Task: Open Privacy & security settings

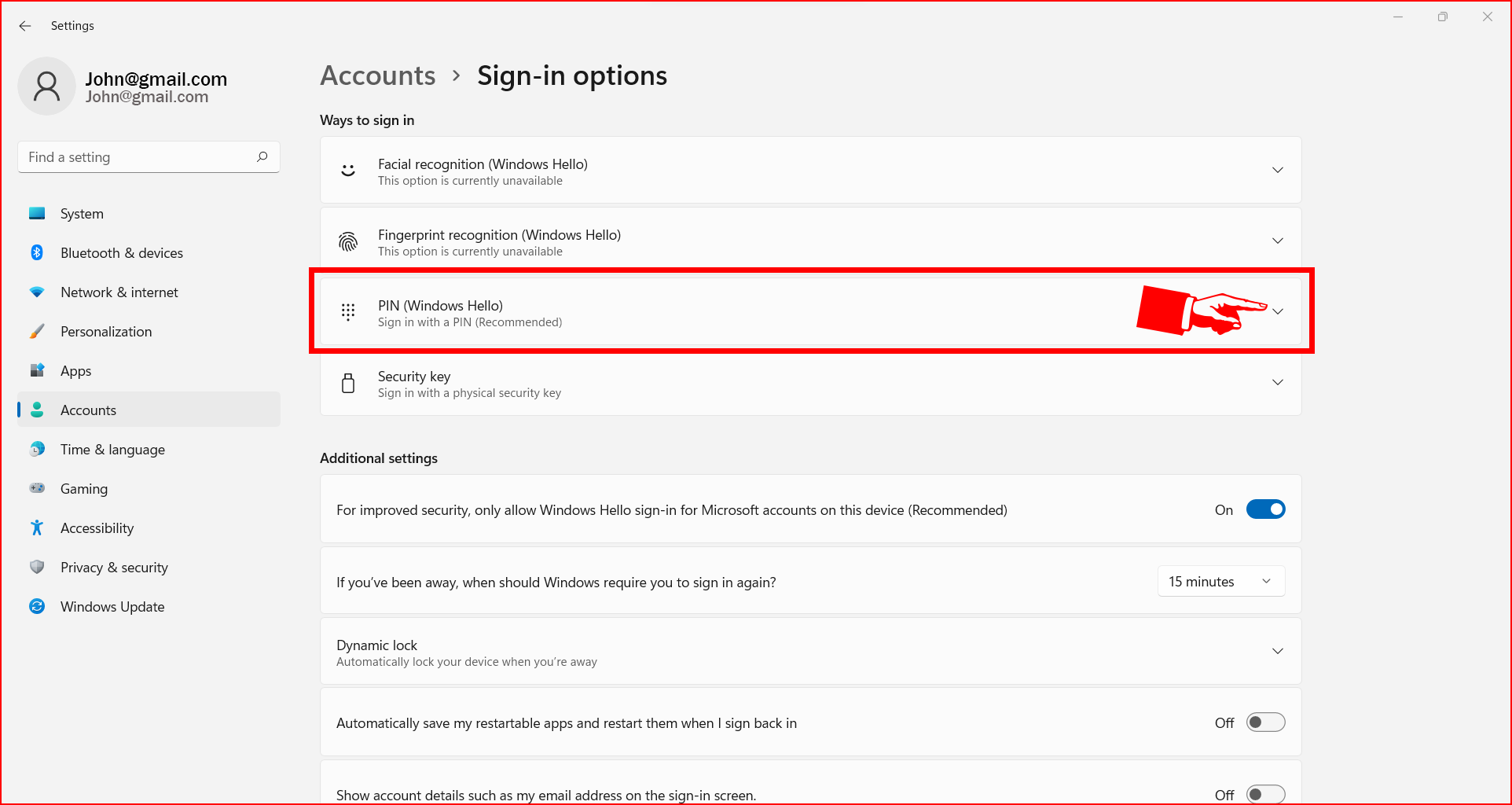Action: coord(114,567)
